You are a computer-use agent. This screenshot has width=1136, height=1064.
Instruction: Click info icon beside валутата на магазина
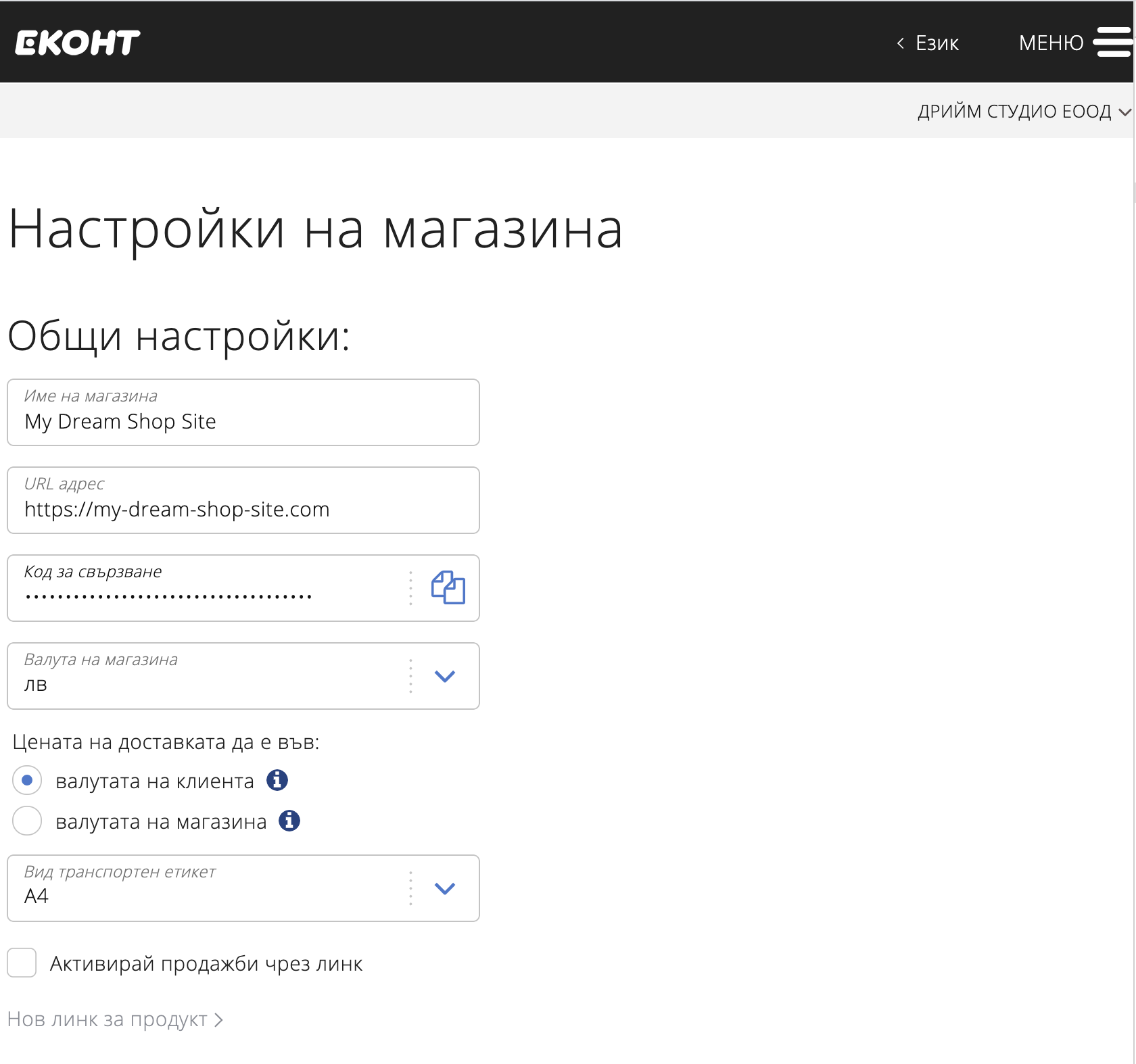click(x=289, y=821)
